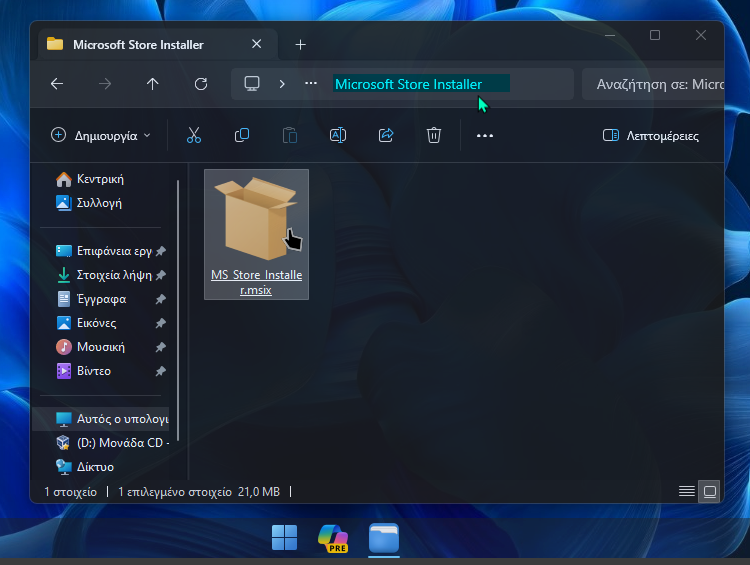
Task: Cut the selected file with scissors icon
Action: [x=194, y=135]
